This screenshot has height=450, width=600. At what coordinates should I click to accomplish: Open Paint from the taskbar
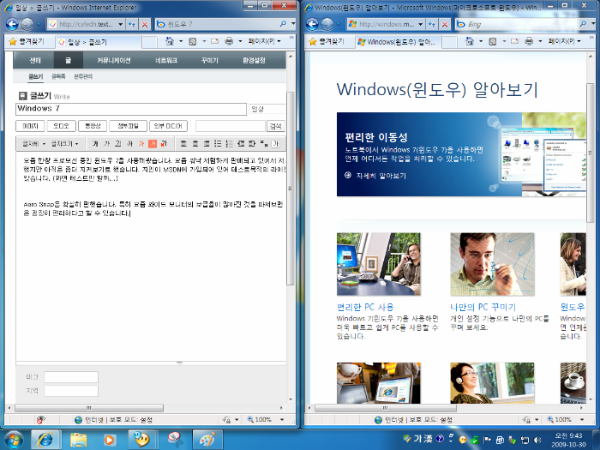(207, 439)
